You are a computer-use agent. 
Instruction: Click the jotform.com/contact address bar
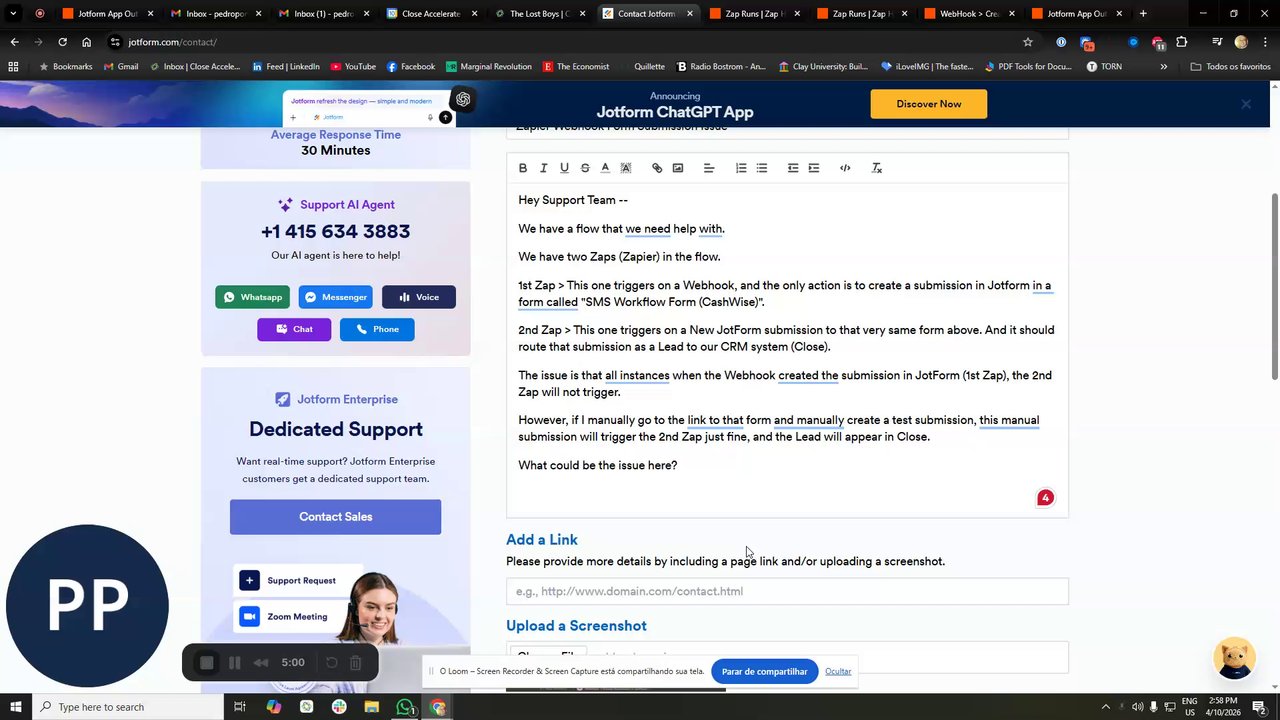560,42
